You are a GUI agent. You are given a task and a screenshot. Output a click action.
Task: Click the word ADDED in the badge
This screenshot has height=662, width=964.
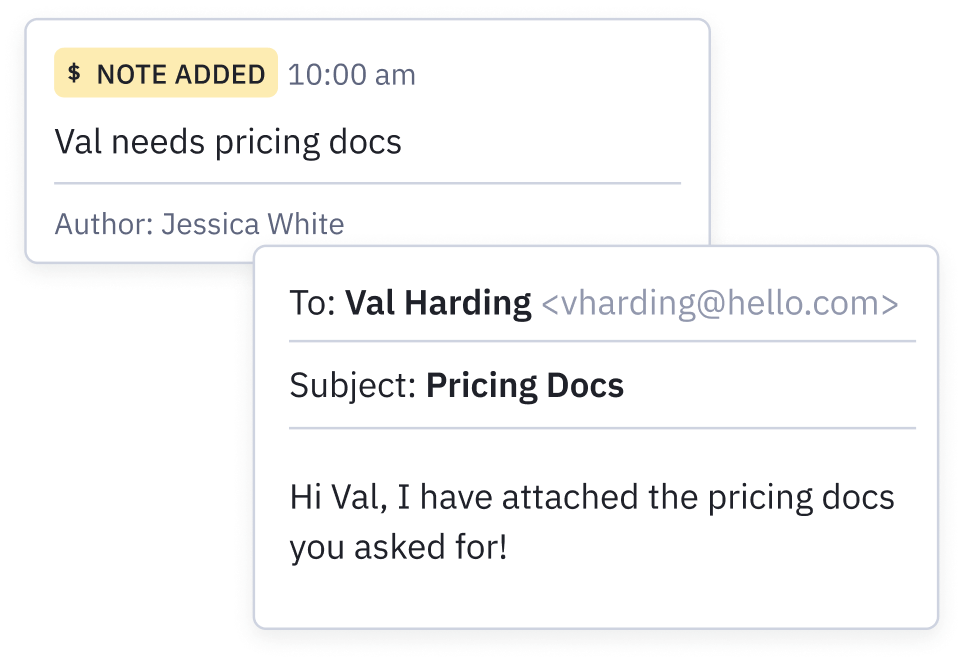(220, 74)
